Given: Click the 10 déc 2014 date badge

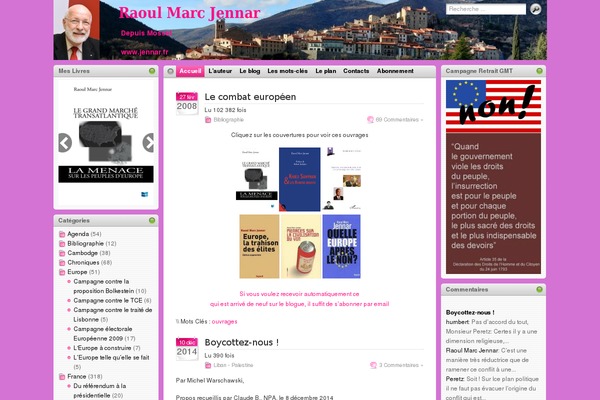Looking at the screenshot, I should 187,349.
